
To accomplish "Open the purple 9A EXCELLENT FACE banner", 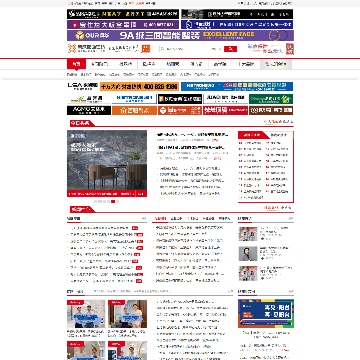I will [x=180, y=35].
